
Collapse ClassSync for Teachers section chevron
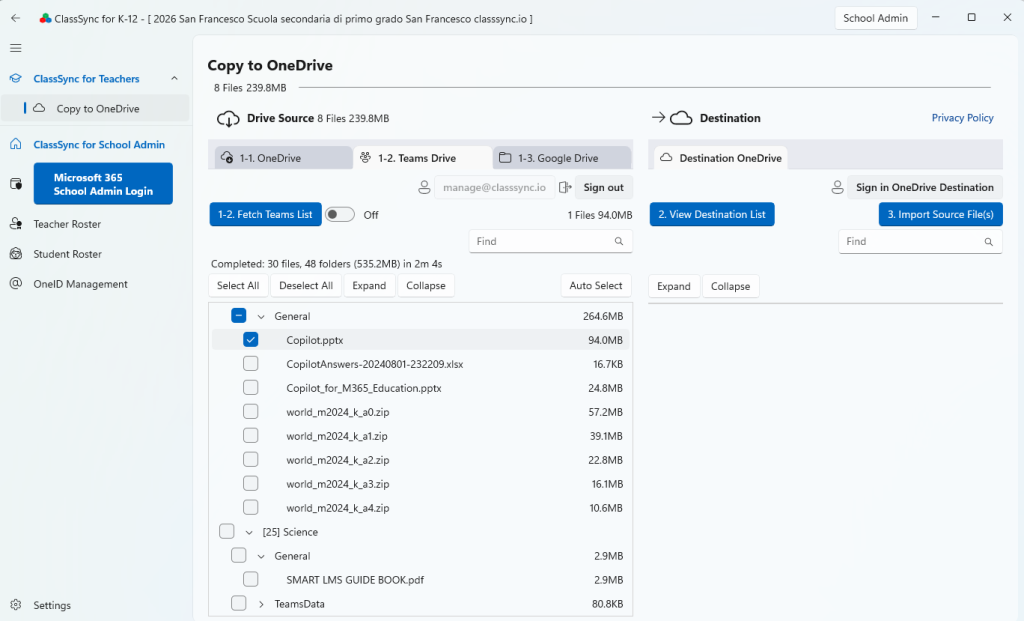tap(174, 78)
